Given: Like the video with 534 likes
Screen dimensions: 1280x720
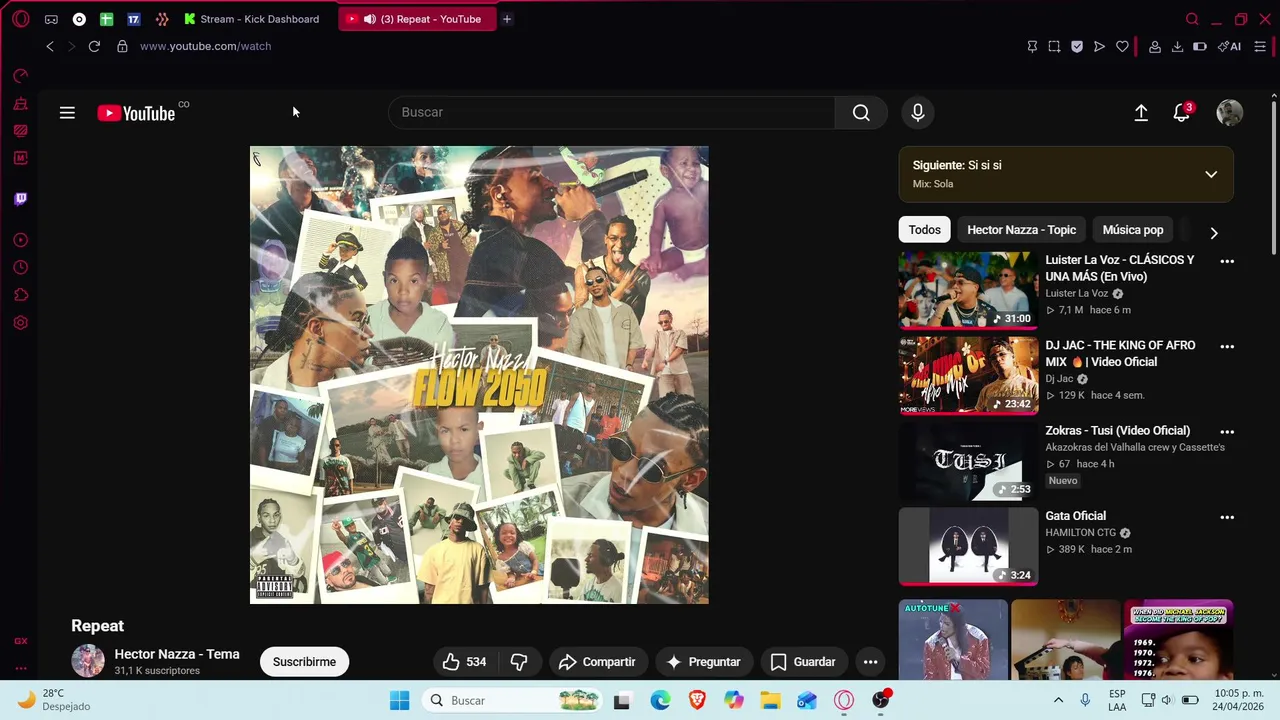Looking at the screenshot, I should (464, 662).
